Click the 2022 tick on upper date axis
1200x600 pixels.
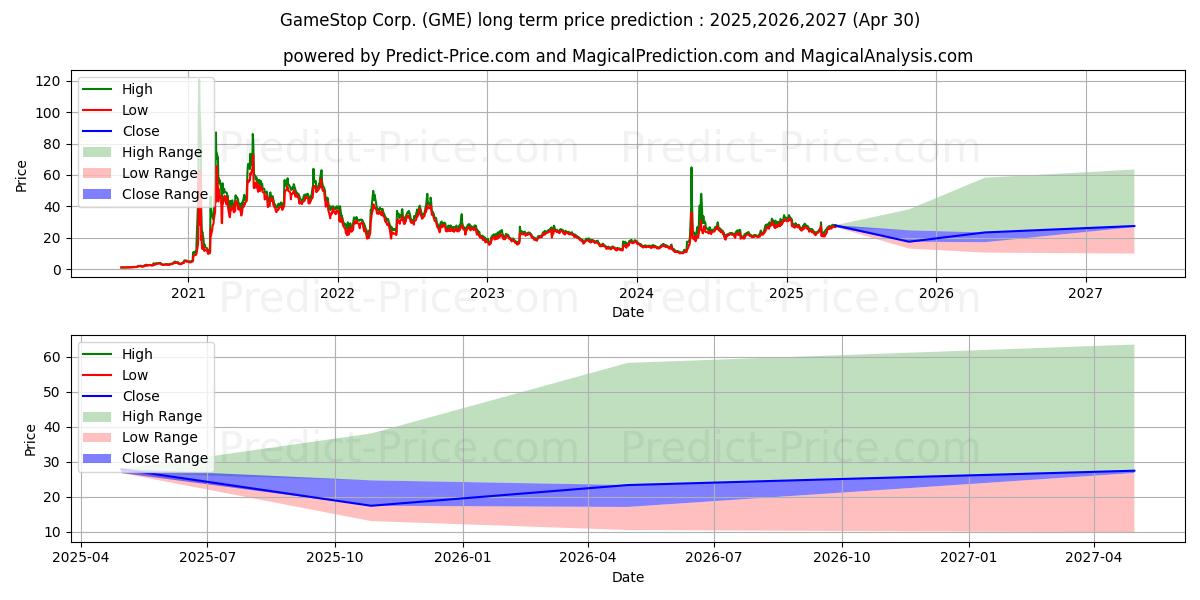click(338, 293)
